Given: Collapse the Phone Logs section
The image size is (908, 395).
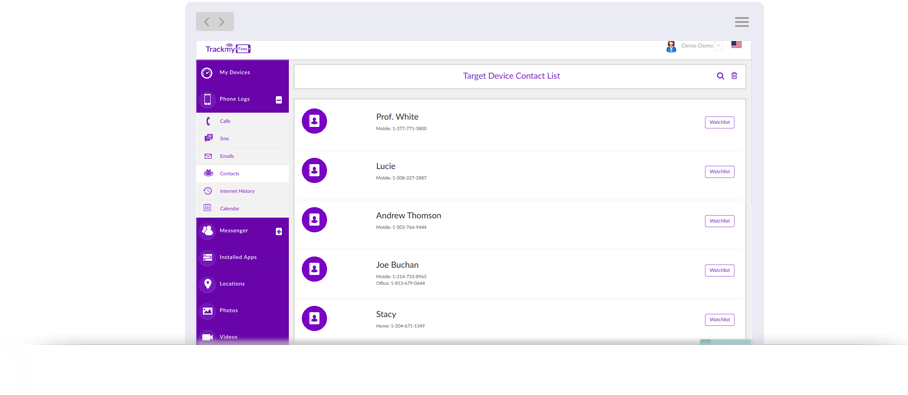Looking at the screenshot, I should (279, 100).
